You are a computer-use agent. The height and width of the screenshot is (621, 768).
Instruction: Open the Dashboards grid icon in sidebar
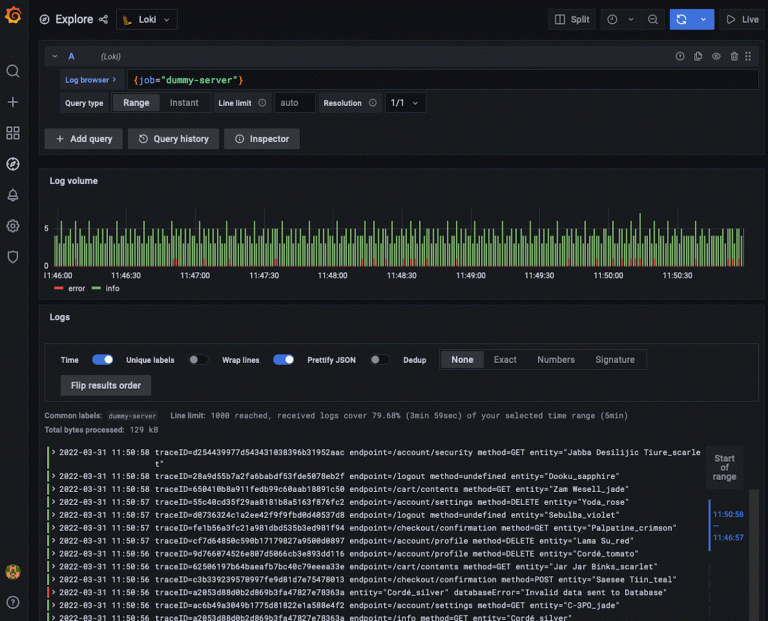pyautogui.click(x=13, y=133)
